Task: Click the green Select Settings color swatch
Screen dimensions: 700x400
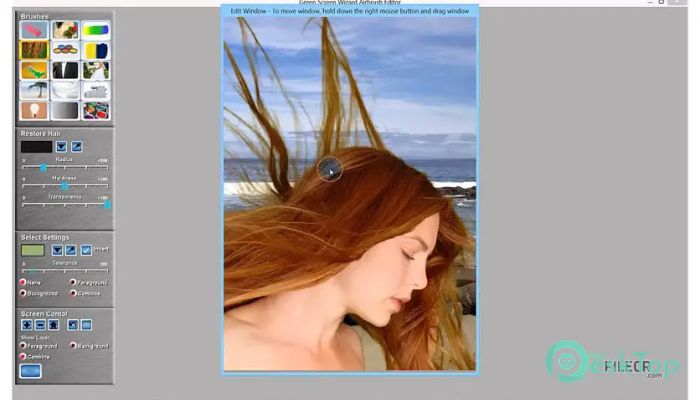Action: coord(33,250)
